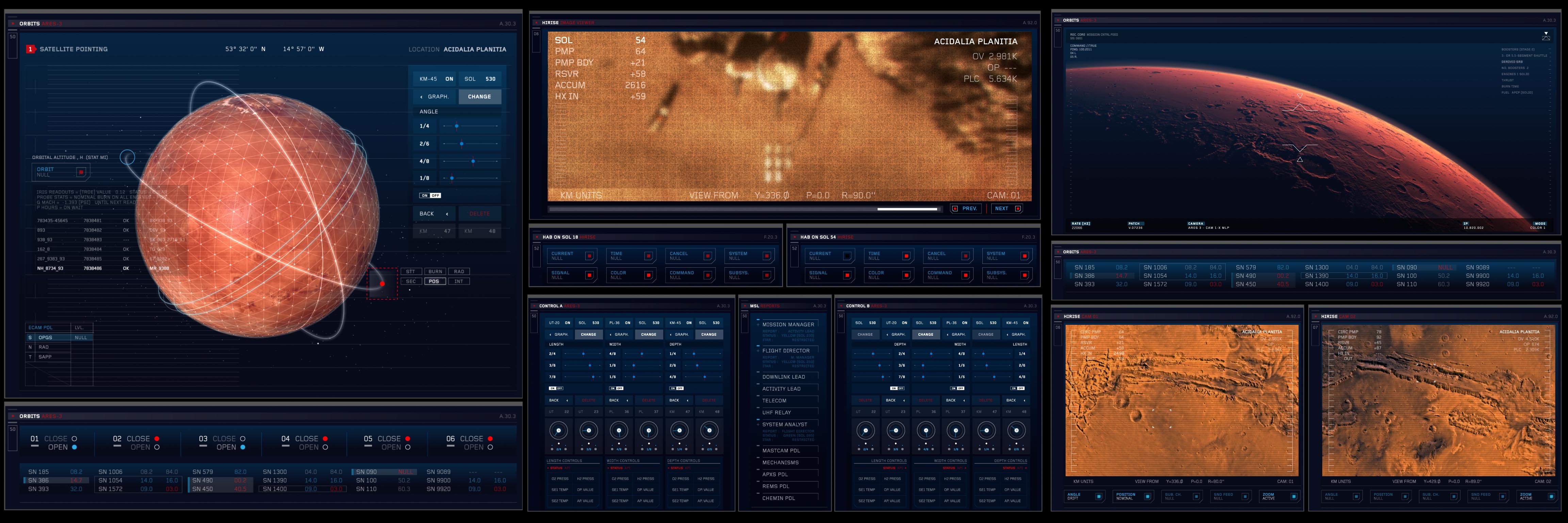This screenshot has width=1568, height=523.
Task: Select the ANGLE DRIFT indicator under HIRISE CAM 01
Action: point(1085,496)
